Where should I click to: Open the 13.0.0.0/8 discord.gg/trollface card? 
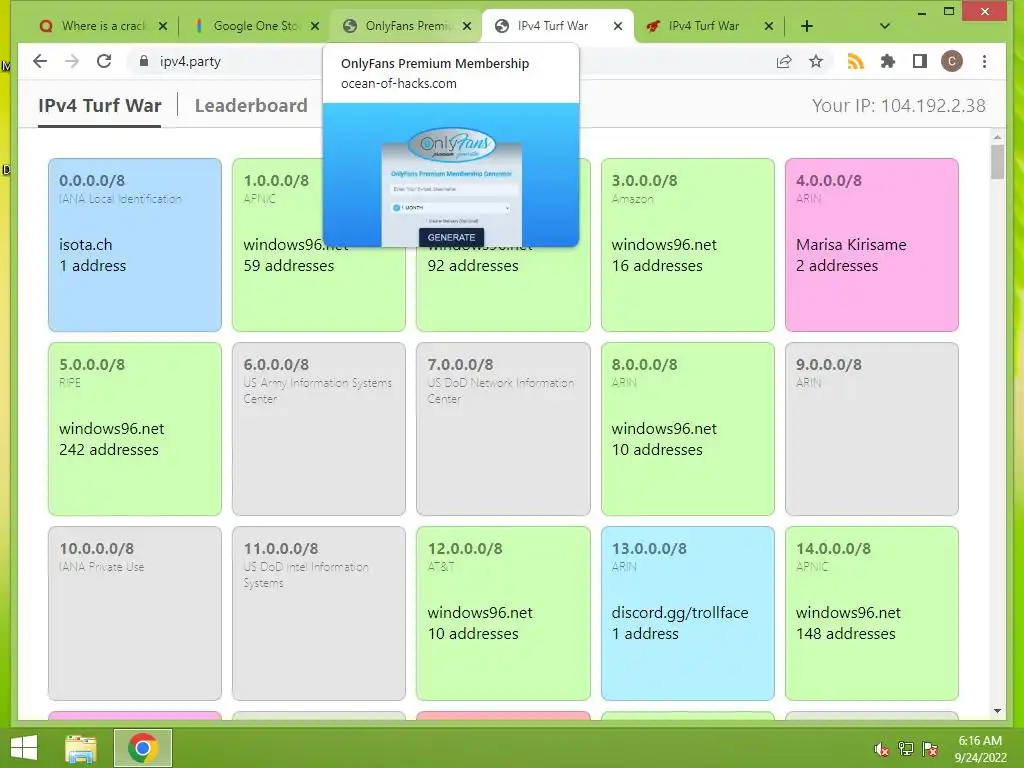click(x=687, y=613)
